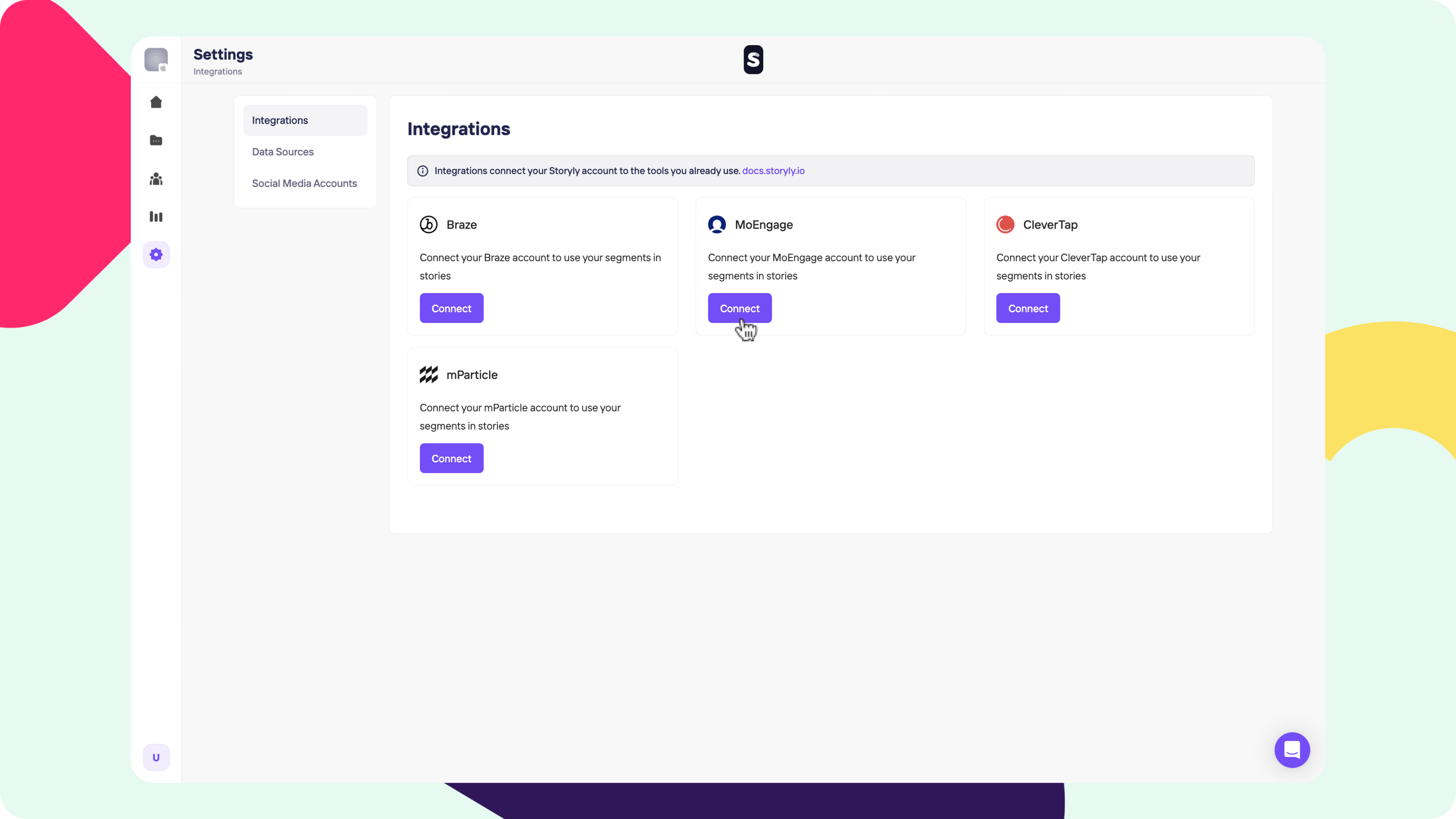The width and height of the screenshot is (1456, 819).
Task: Open the analytics bars icon
Action: click(156, 217)
